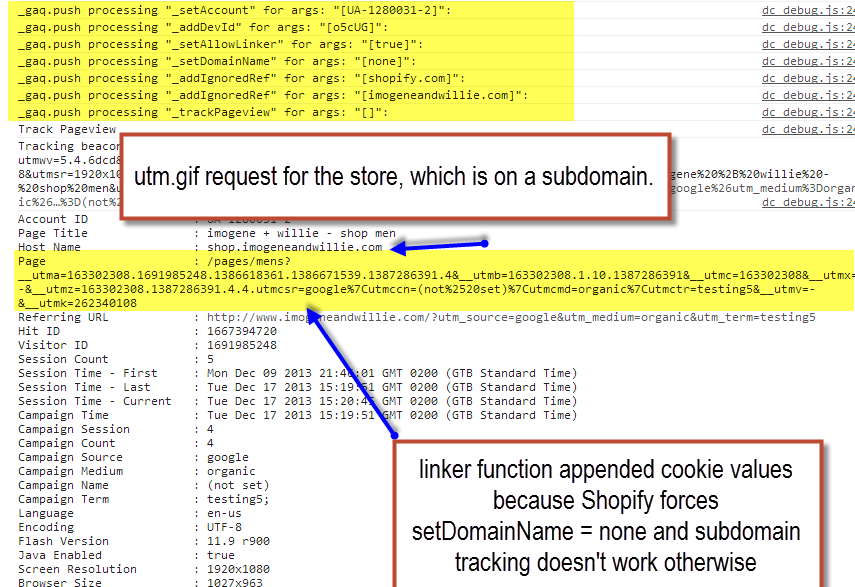Select the _setAccount UA-1280031-2 log line
The image size is (855, 587).
(x=234, y=10)
